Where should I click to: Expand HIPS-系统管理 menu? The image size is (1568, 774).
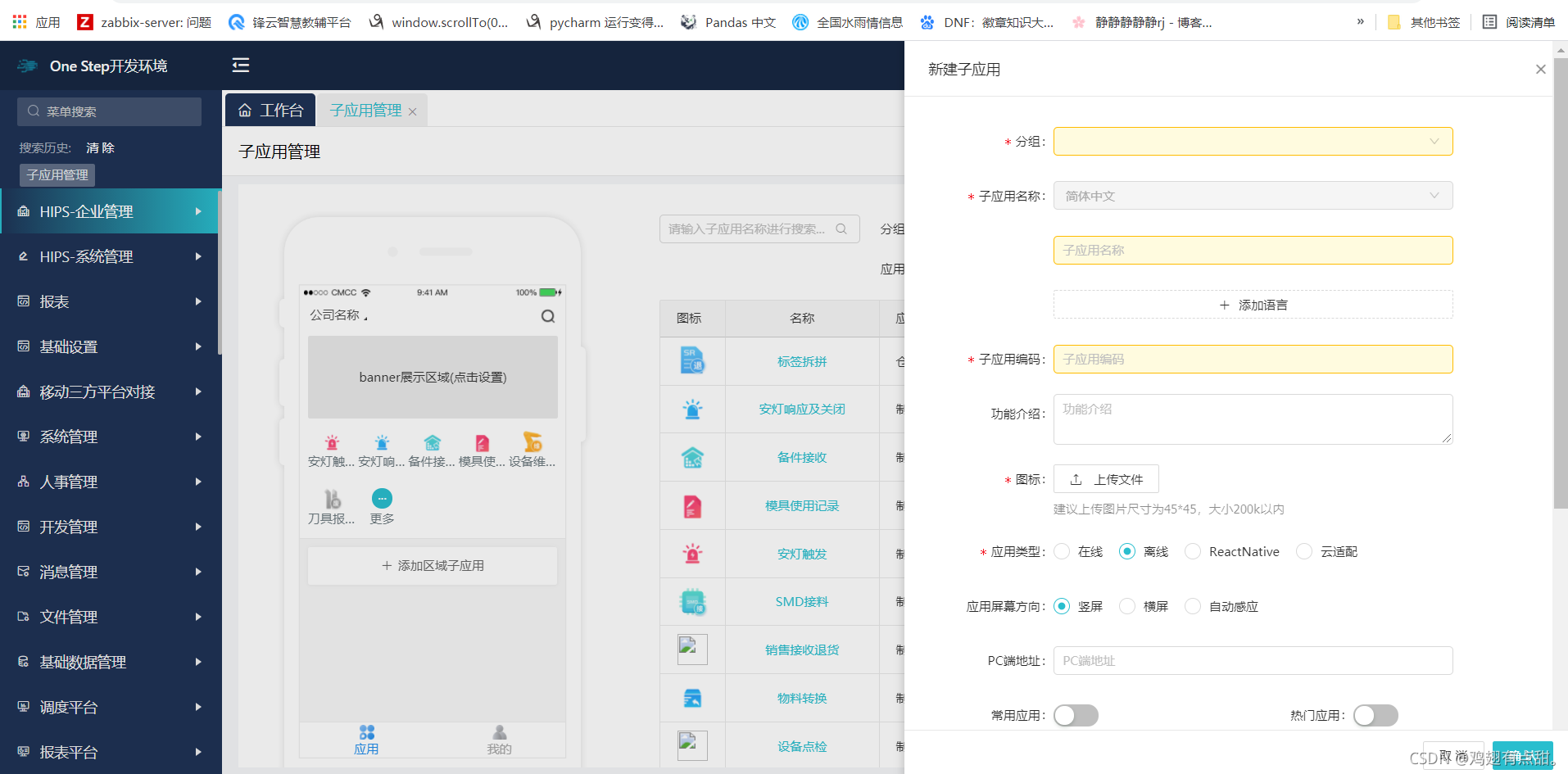(111, 256)
